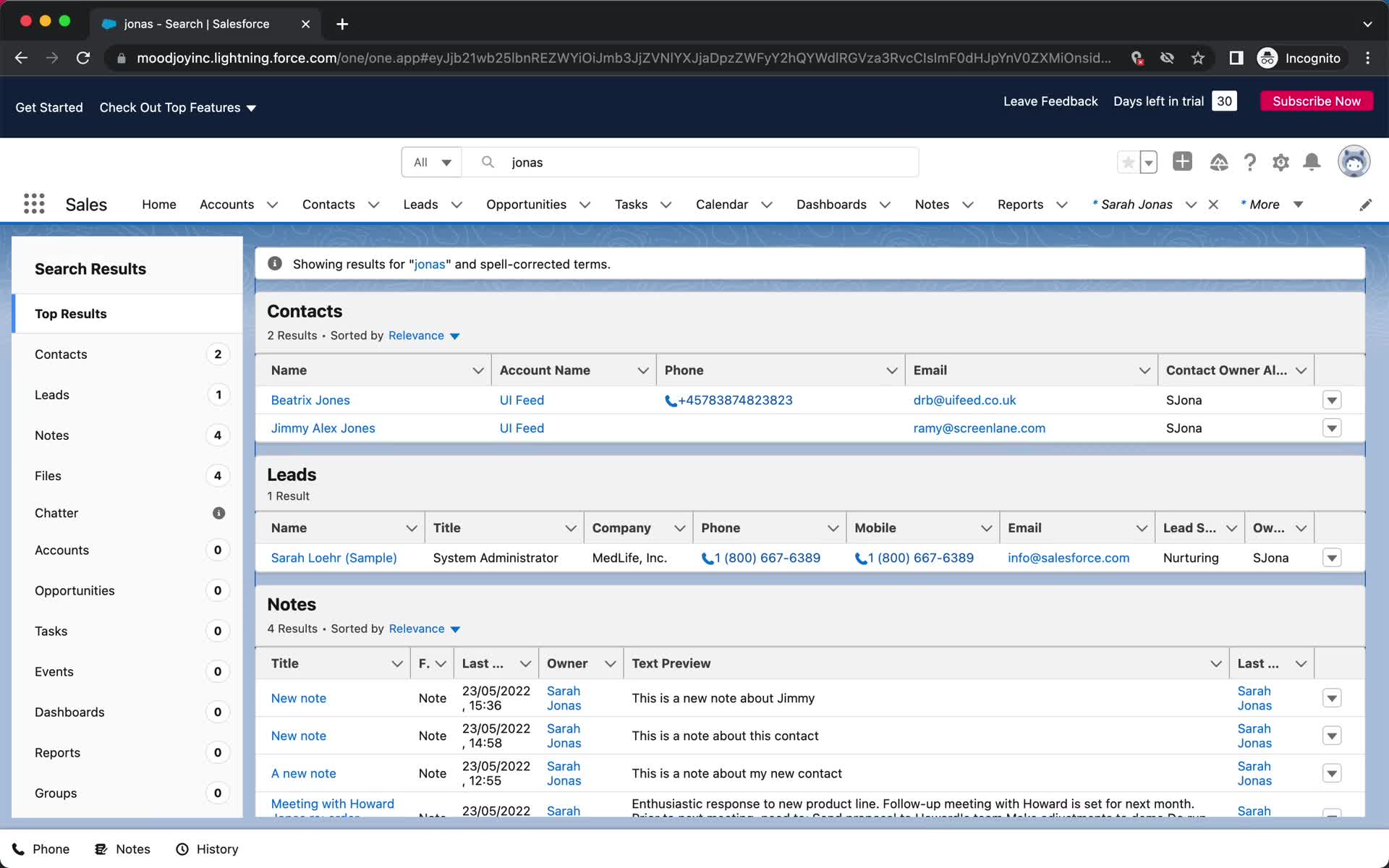Click the phone icon for Beatrix Jones
This screenshot has height=868, width=1389.
tap(671, 401)
